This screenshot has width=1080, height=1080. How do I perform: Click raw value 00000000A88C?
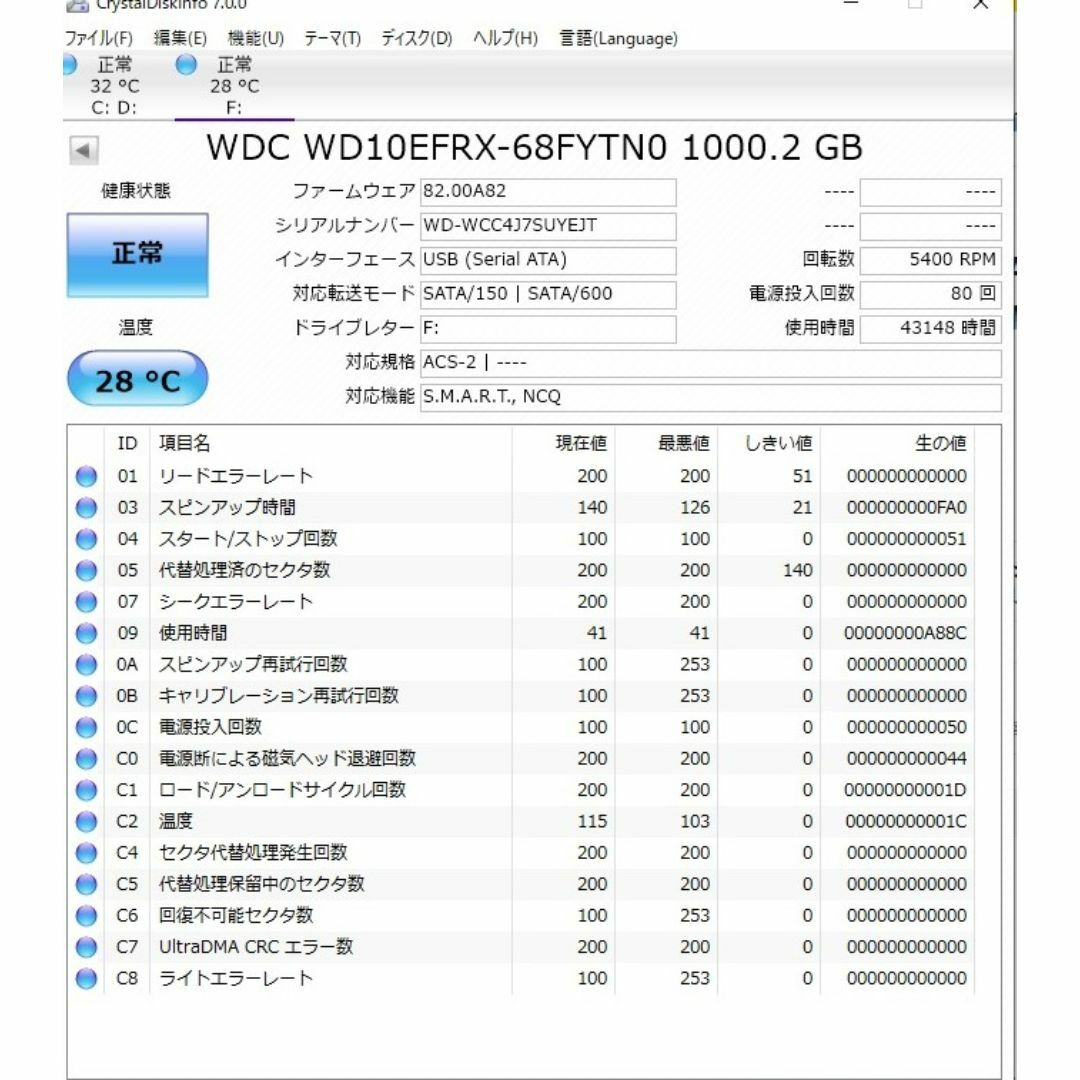906,633
